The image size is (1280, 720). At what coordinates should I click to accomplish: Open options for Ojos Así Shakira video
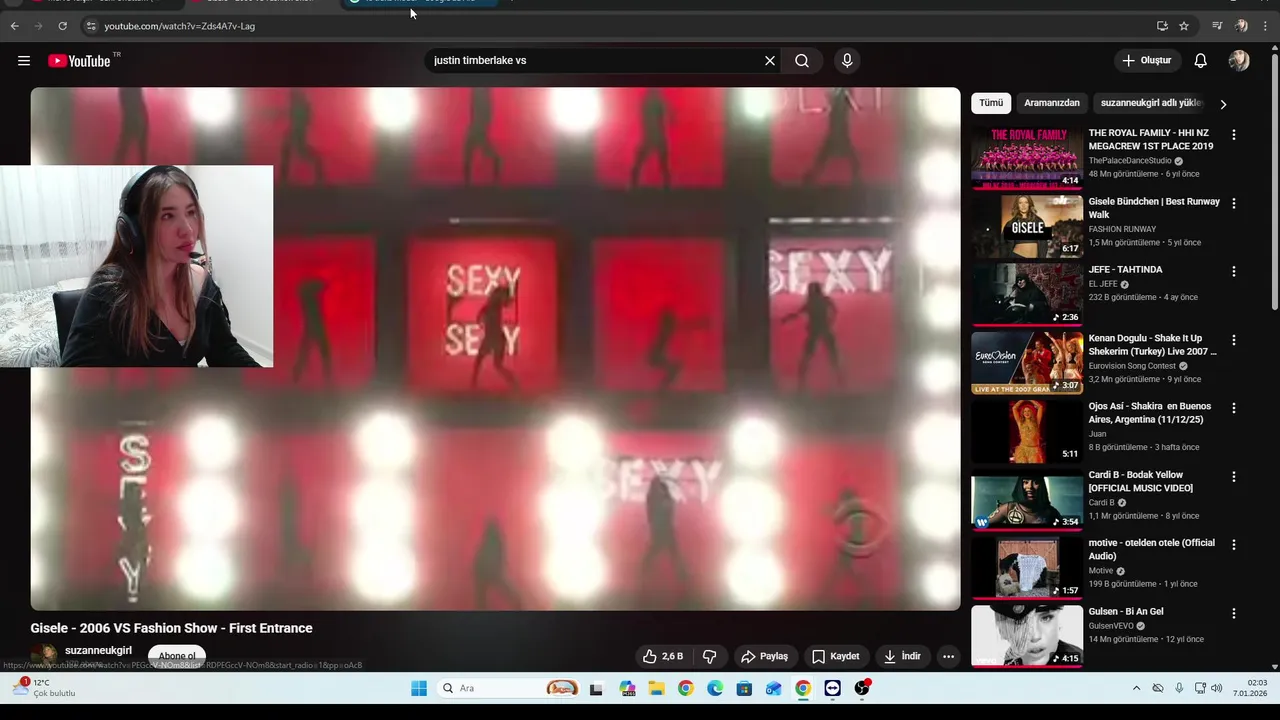1234,408
